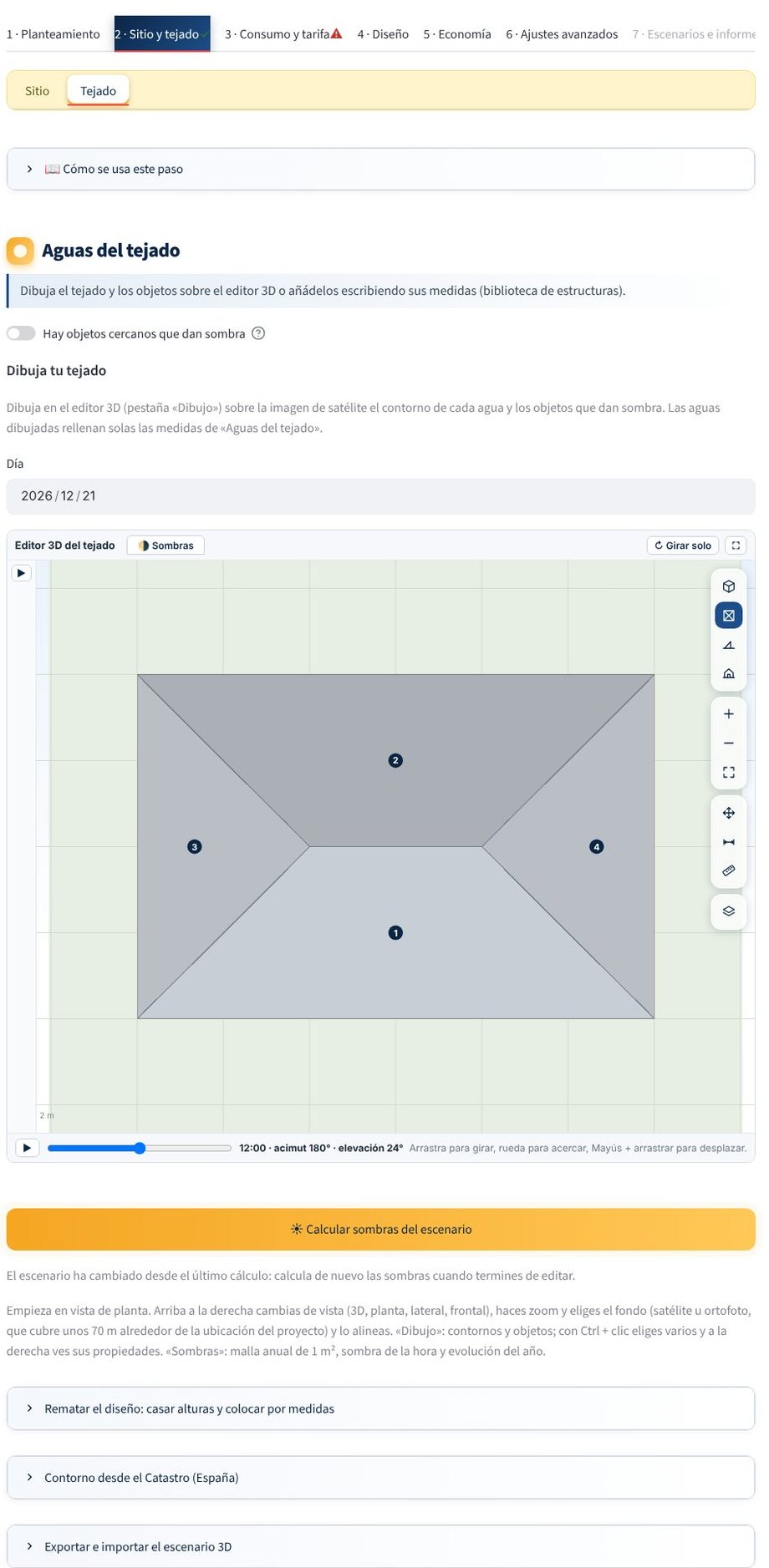Open step '6 · Ajustes avanzados'

tap(562, 34)
